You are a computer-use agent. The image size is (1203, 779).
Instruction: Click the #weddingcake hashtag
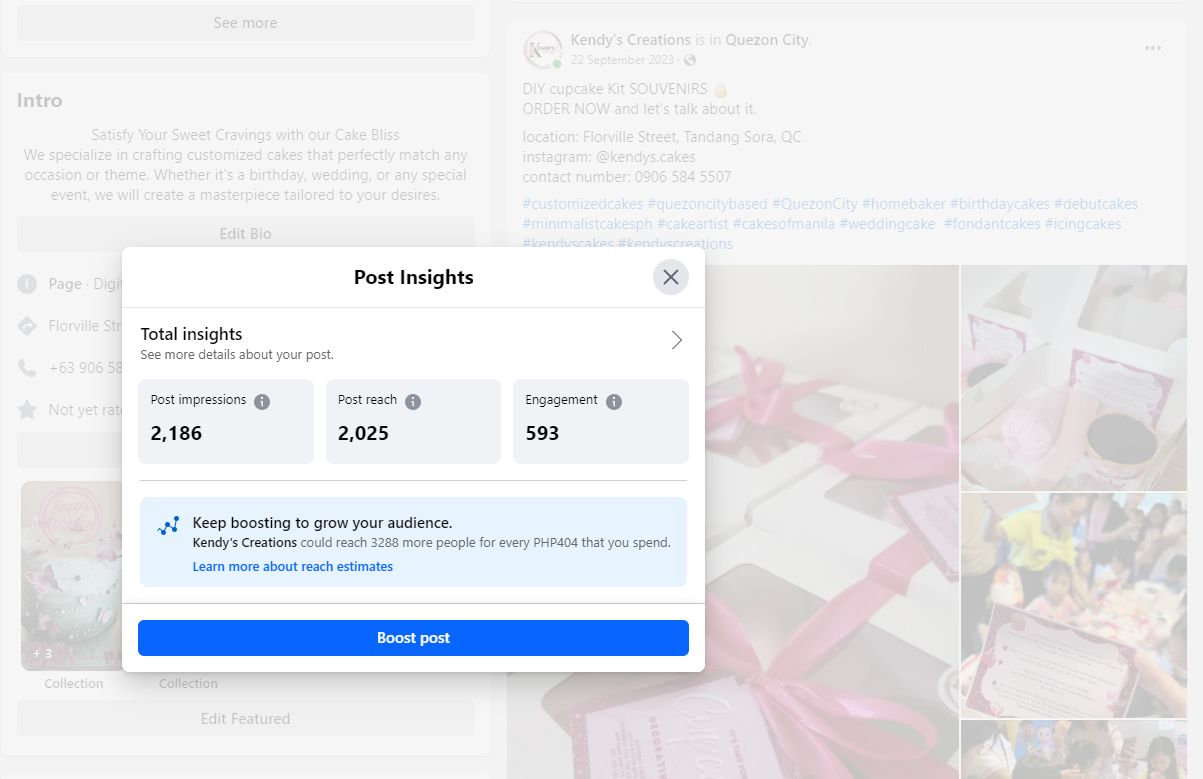(x=887, y=224)
